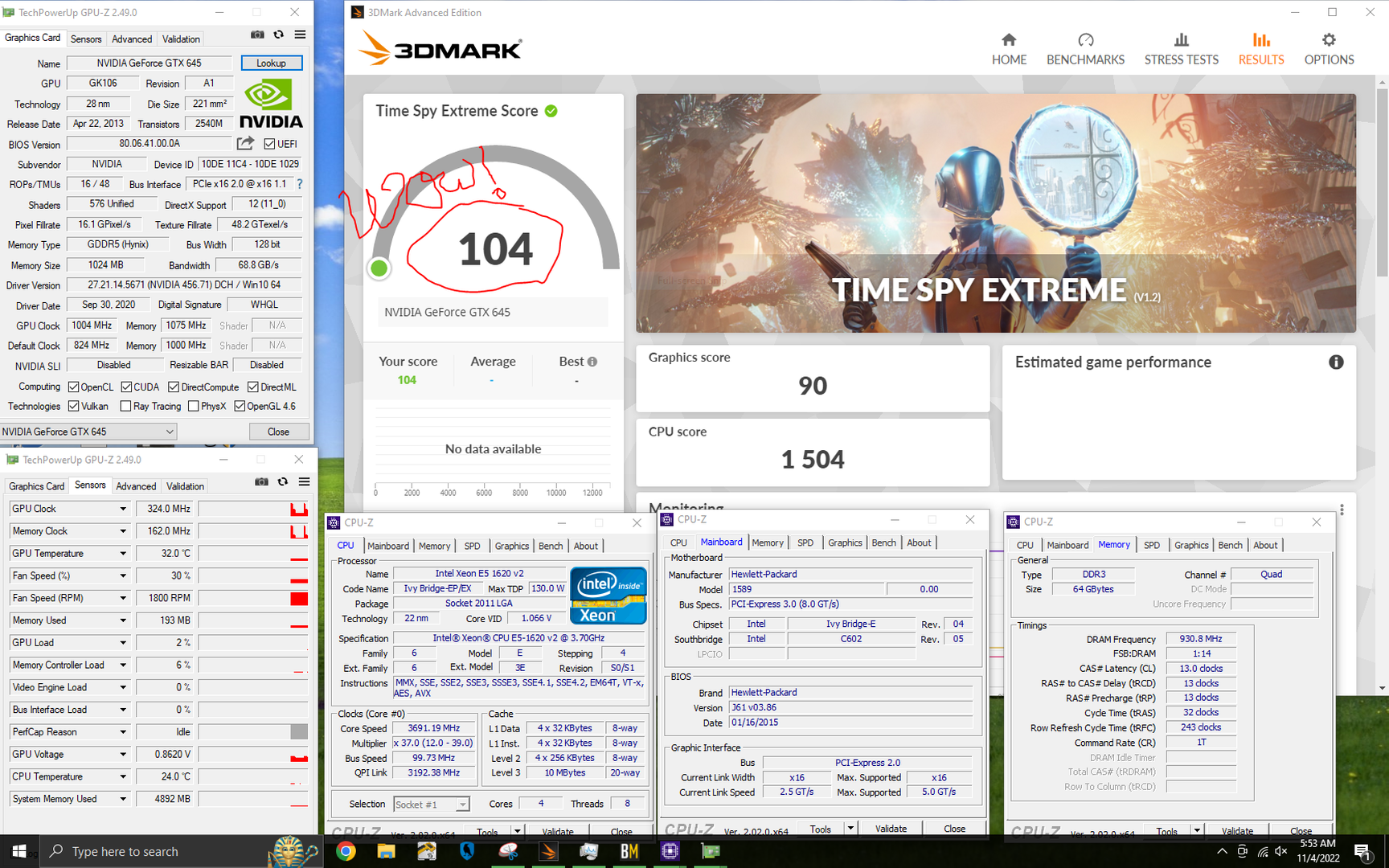Toggle the Ray Tracing checkbox
The image size is (1389, 868).
[125, 406]
